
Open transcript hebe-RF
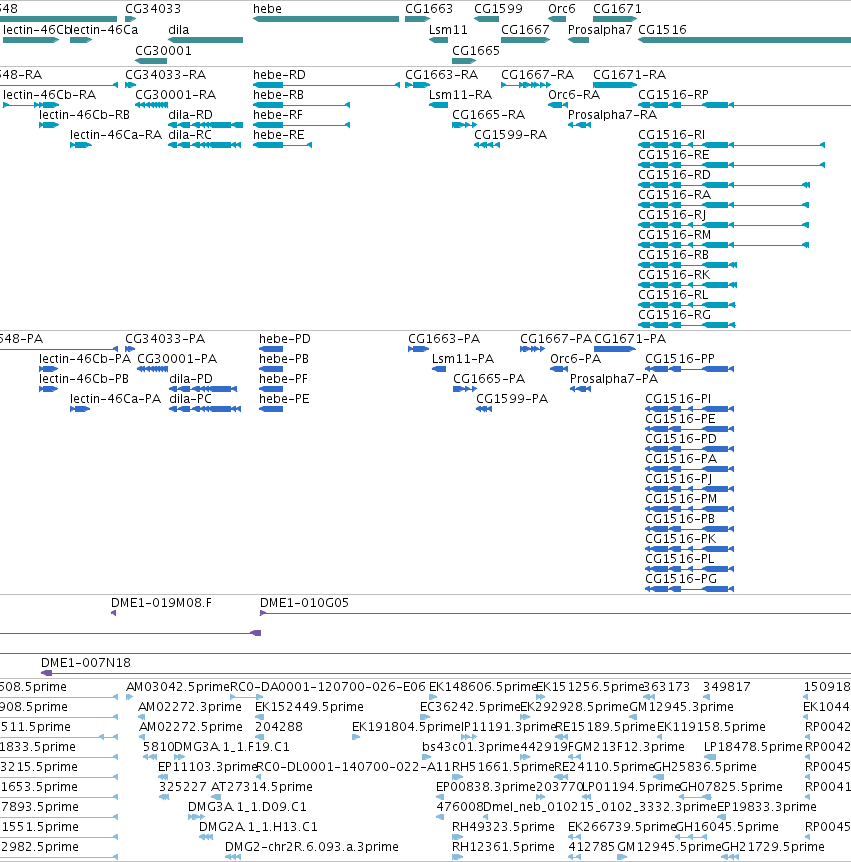tap(278, 114)
